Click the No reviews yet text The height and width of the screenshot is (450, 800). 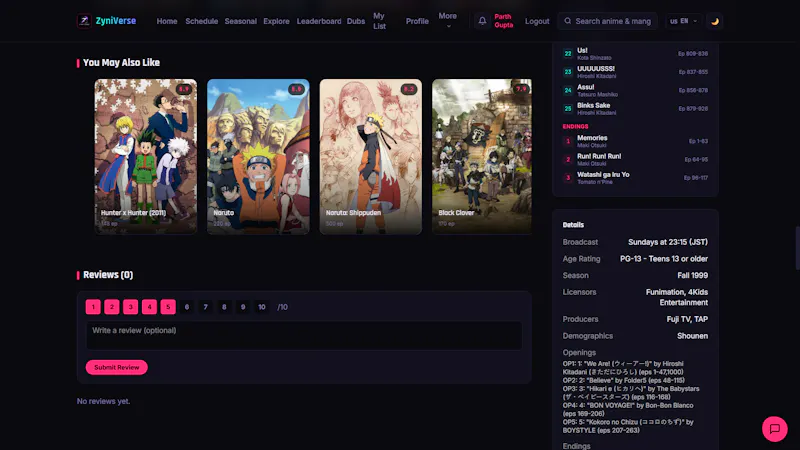click(x=104, y=402)
